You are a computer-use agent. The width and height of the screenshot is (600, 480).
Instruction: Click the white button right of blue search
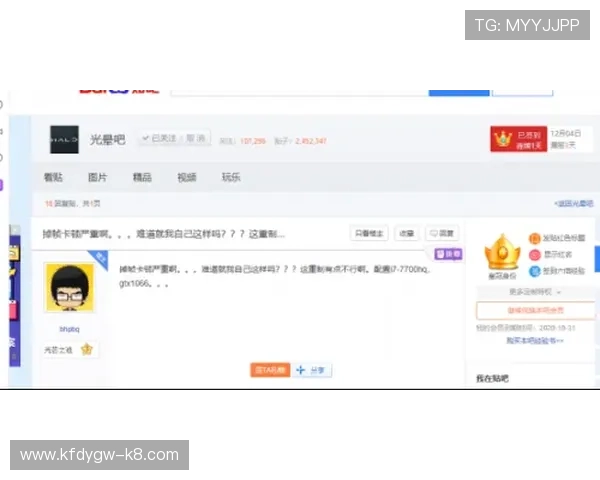click(522, 92)
